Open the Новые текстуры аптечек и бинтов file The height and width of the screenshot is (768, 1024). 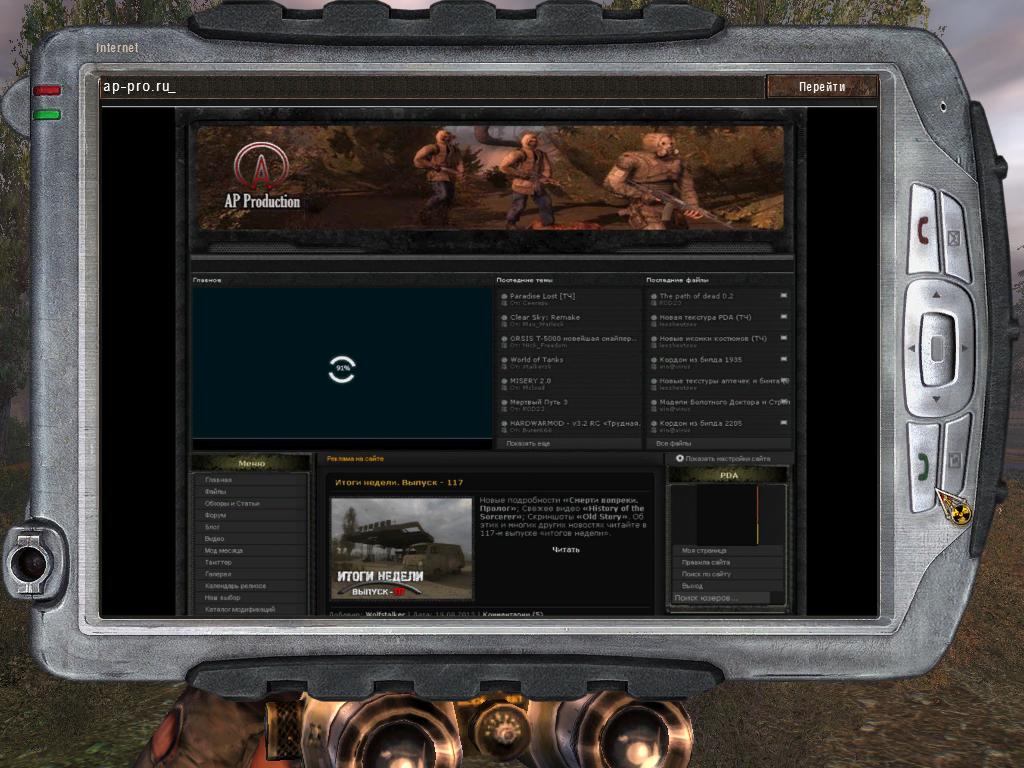[x=724, y=381]
